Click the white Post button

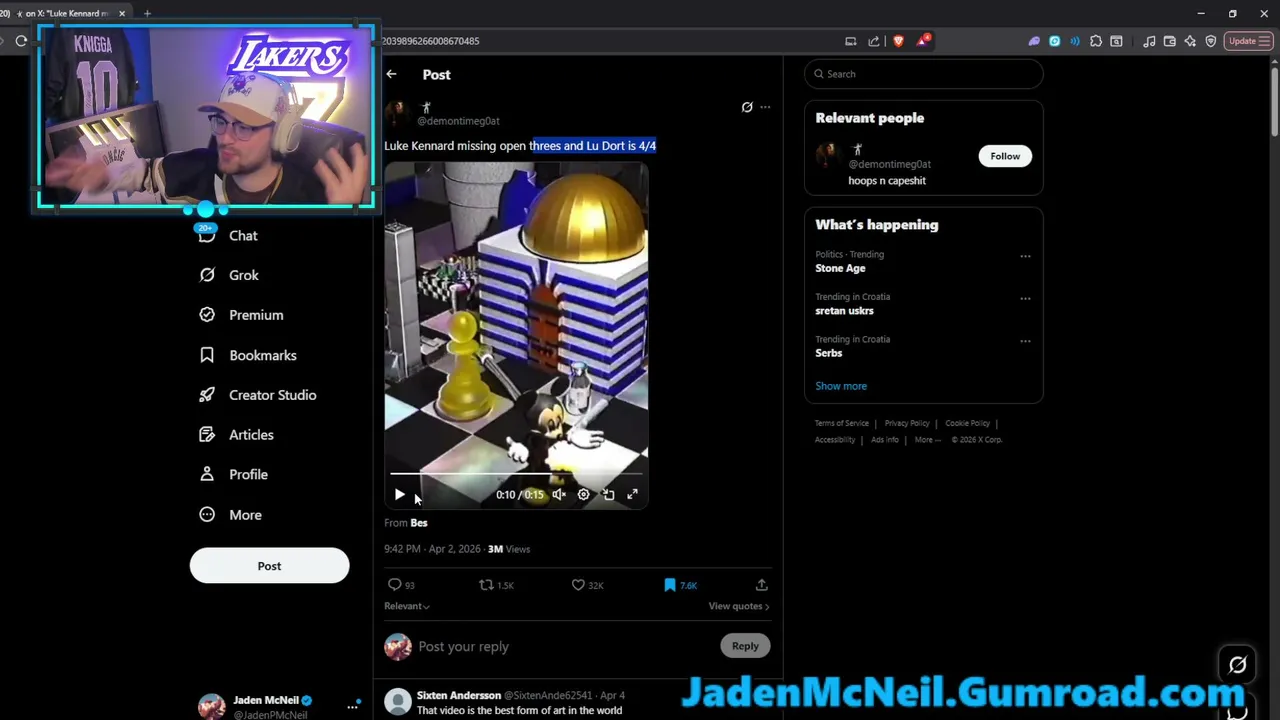269,566
